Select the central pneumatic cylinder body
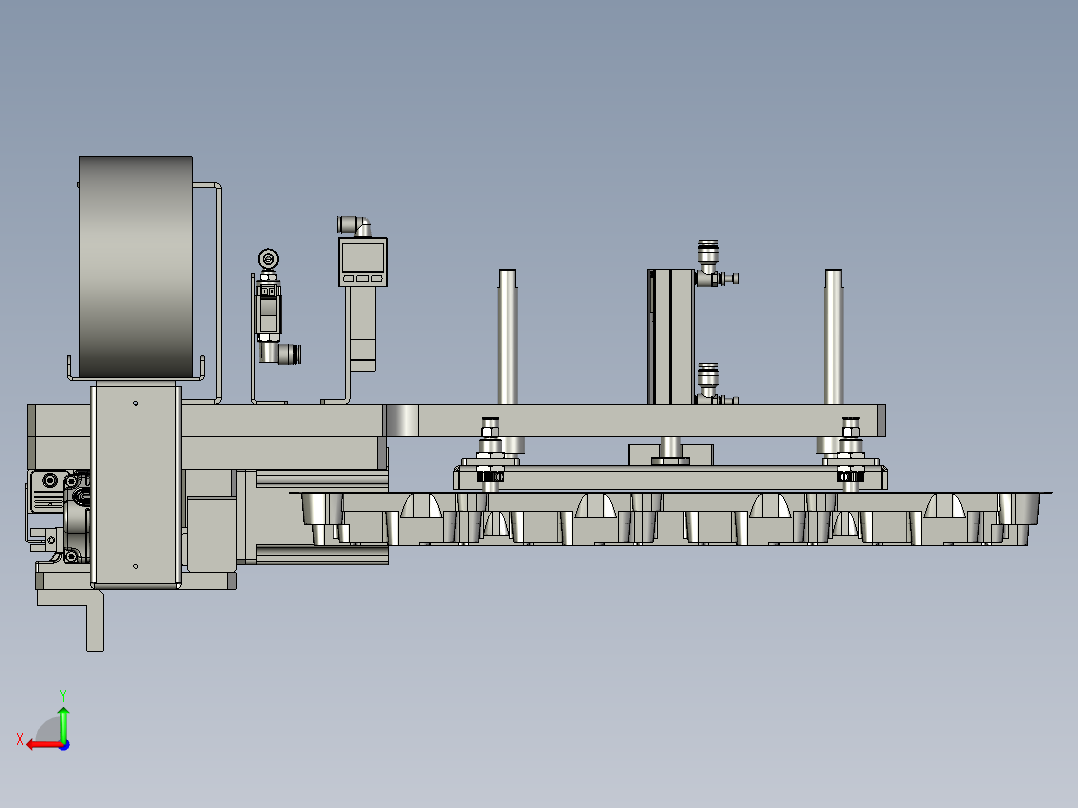The height and width of the screenshot is (808, 1078). point(672,336)
